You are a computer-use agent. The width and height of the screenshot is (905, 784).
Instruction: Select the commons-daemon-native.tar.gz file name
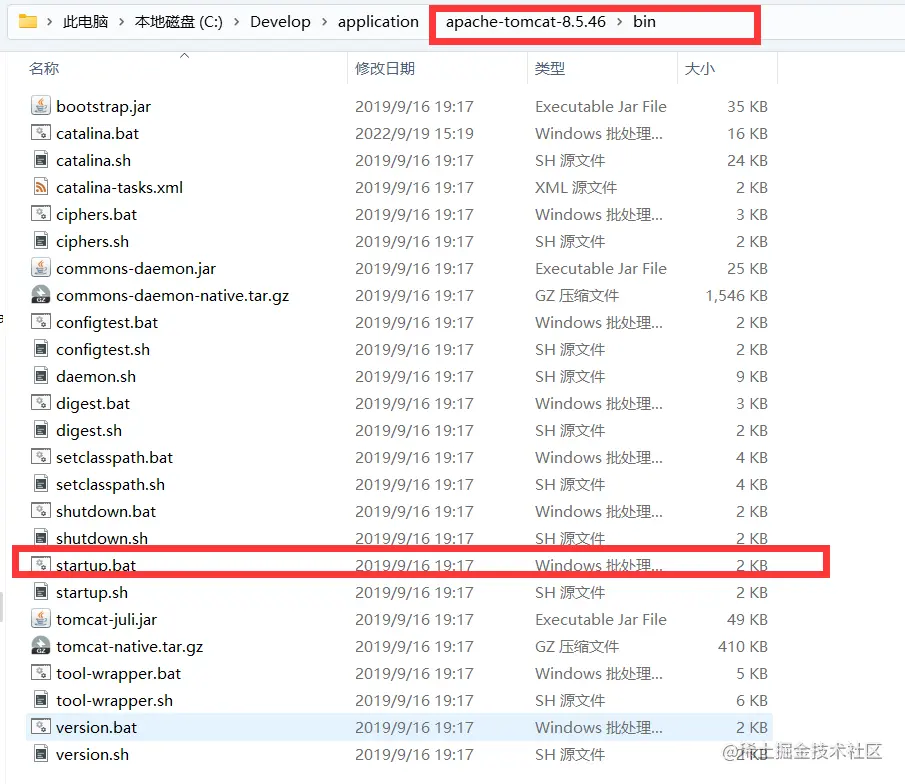pyautogui.click(x=173, y=296)
